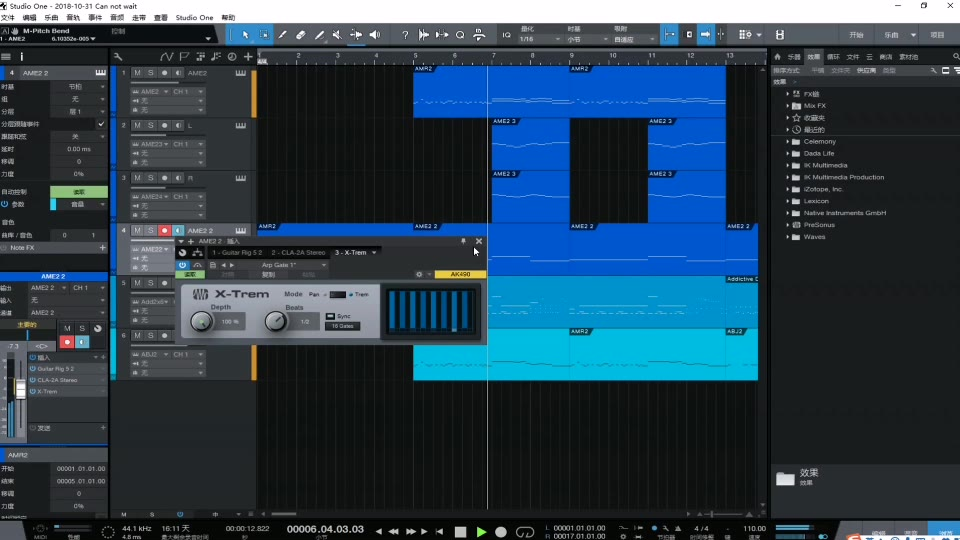Select the highlighted second tab in the browser

click(x=813, y=57)
